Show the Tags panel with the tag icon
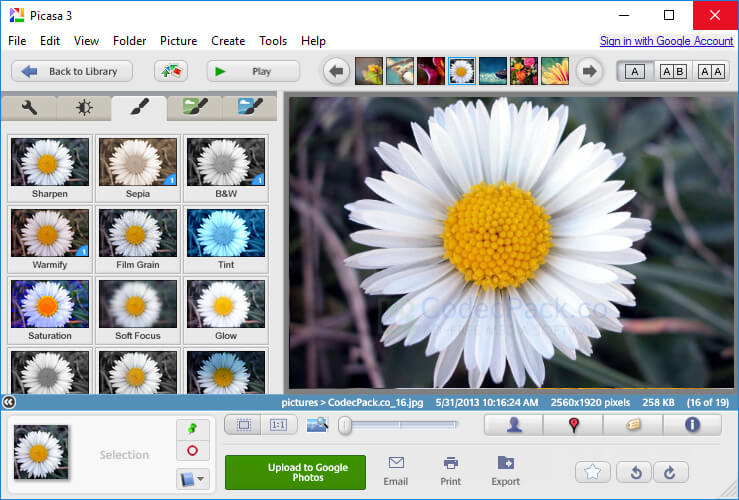Screen dimensions: 739x500 tap(632, 425)
